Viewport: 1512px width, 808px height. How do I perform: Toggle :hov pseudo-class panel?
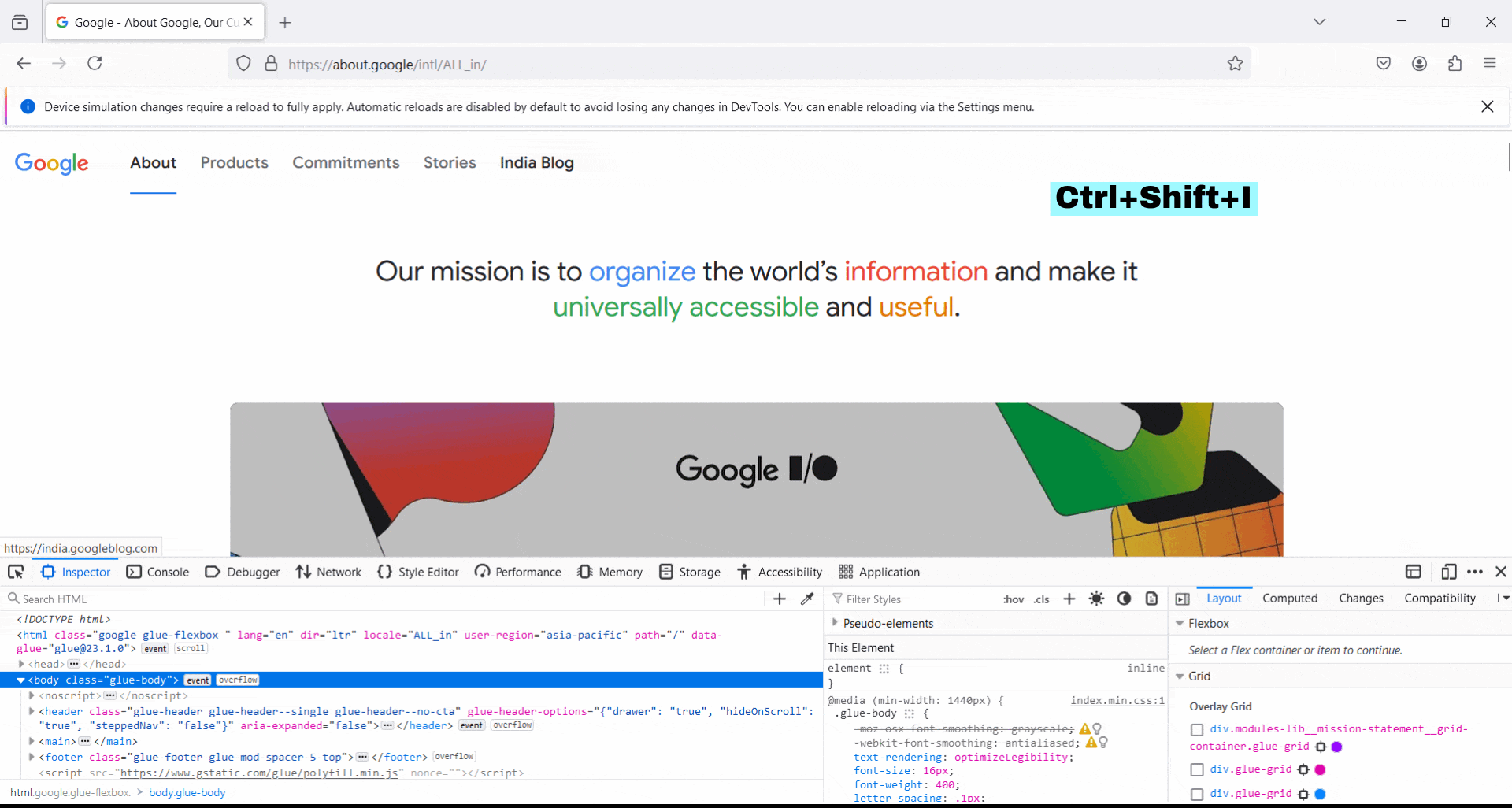[x=1014, y=599]
